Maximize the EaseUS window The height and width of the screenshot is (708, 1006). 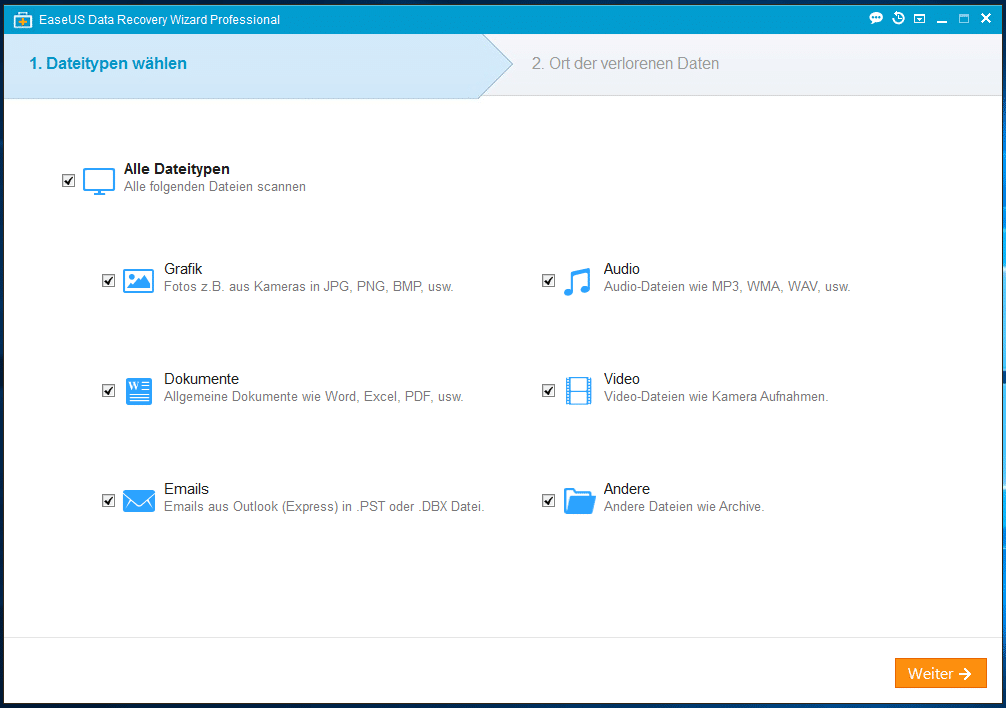click(x=964, y=19)
